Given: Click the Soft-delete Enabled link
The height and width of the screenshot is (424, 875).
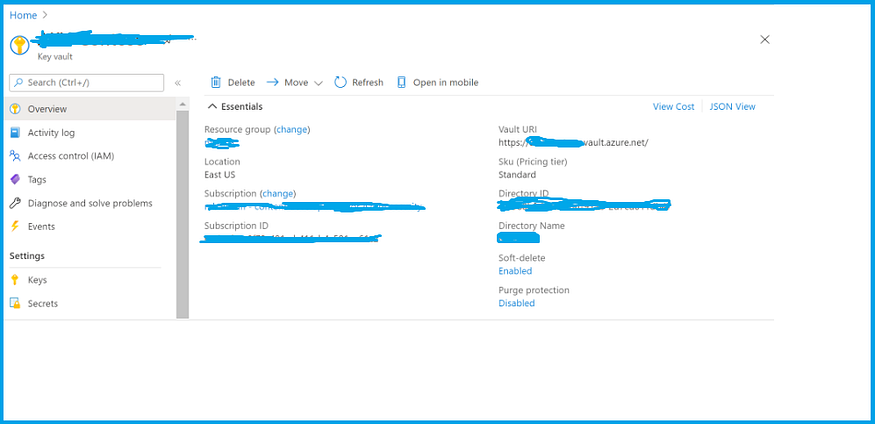Looking at the screenshot, I should [515, 271].
